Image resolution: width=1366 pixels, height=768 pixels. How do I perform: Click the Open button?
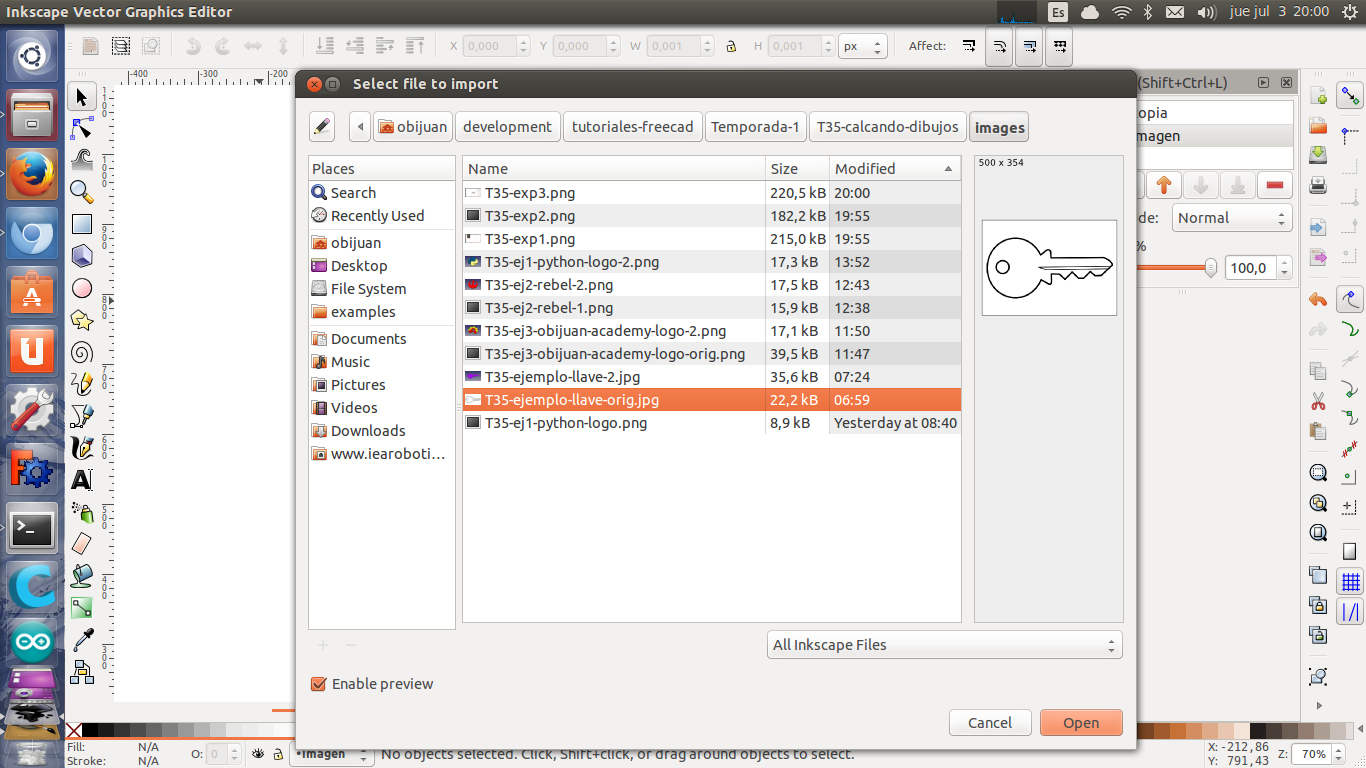(1080, 723)
